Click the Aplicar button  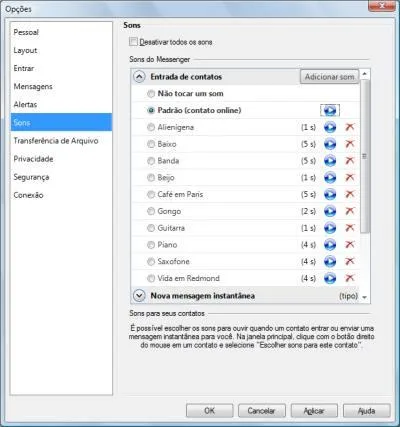pos(314,411)
